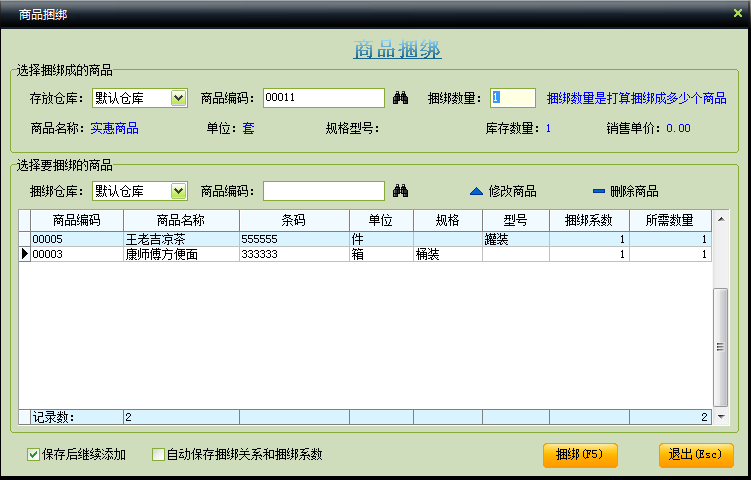The width and height of the screenshot is (751, 480).
Task: Enable 自动保存捆绑关系和捆绑系数 checkbox
Action: [x=158, y=454]
